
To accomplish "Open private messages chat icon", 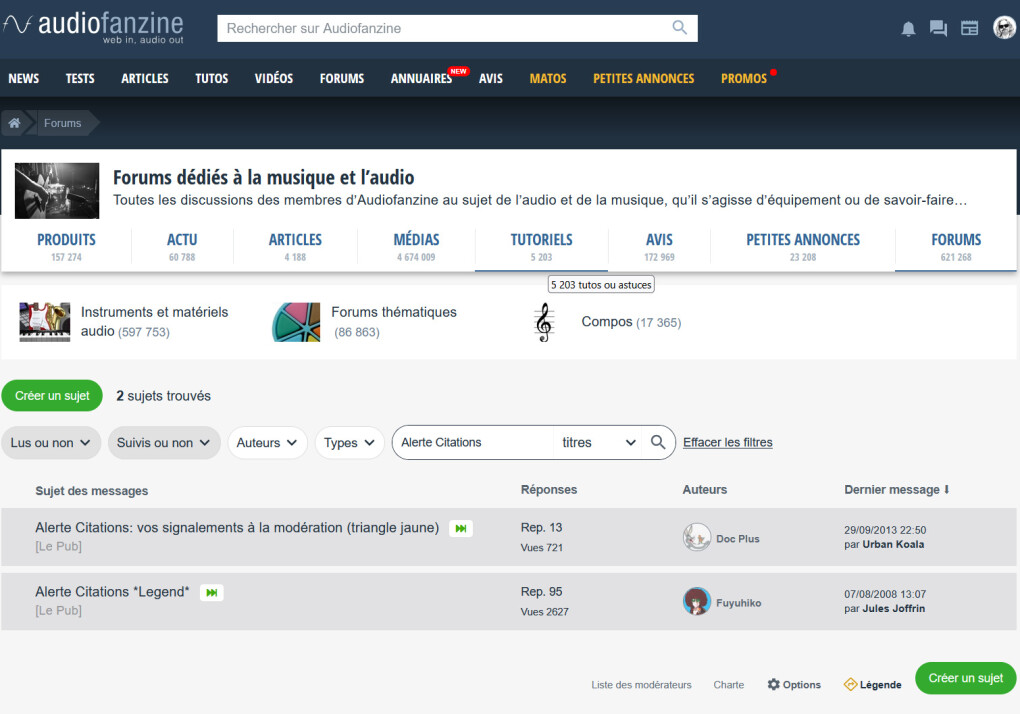I will pyautogui.click(x=938, y=29).
